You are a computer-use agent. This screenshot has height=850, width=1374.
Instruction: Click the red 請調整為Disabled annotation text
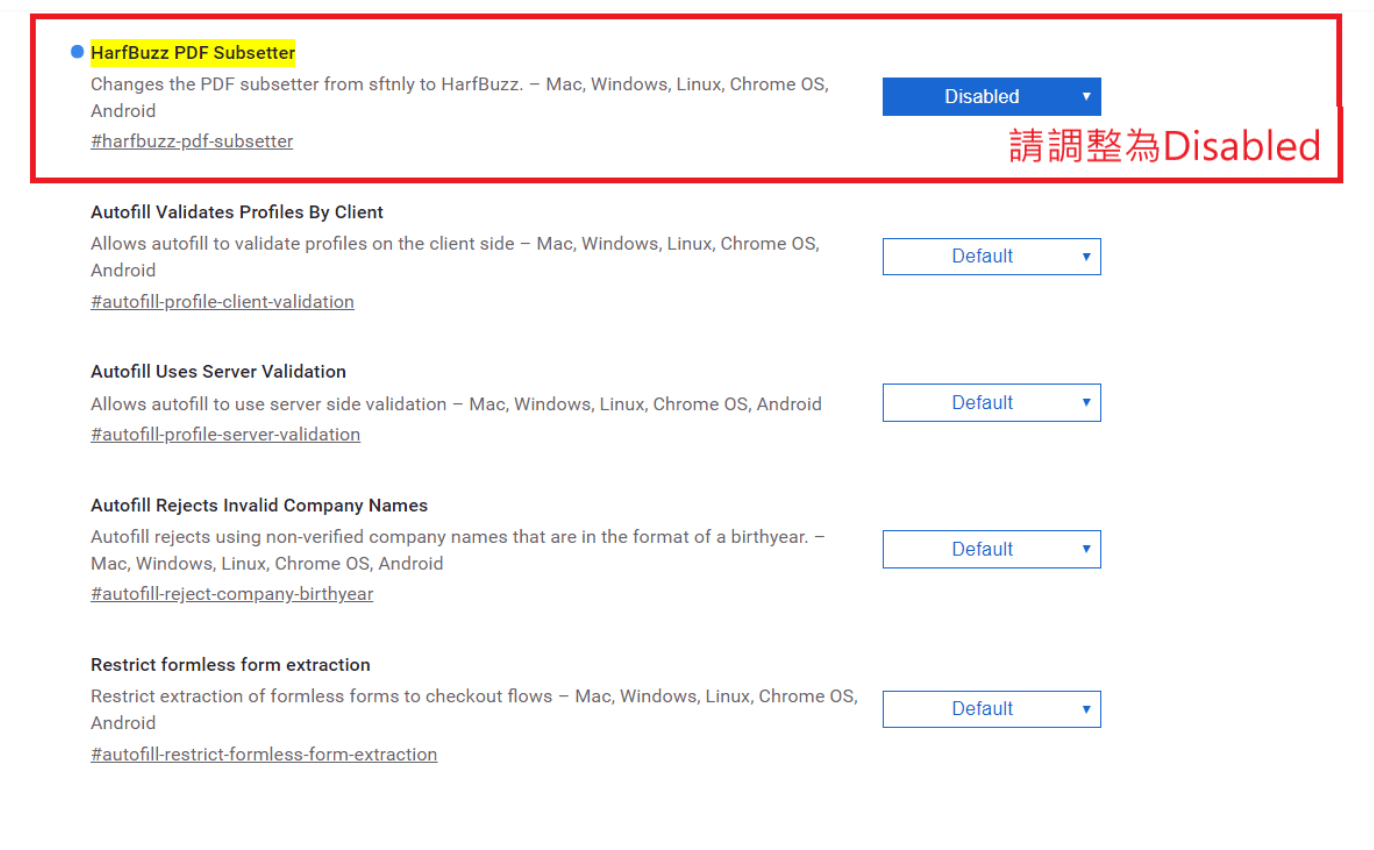[x=1164, y=147]
